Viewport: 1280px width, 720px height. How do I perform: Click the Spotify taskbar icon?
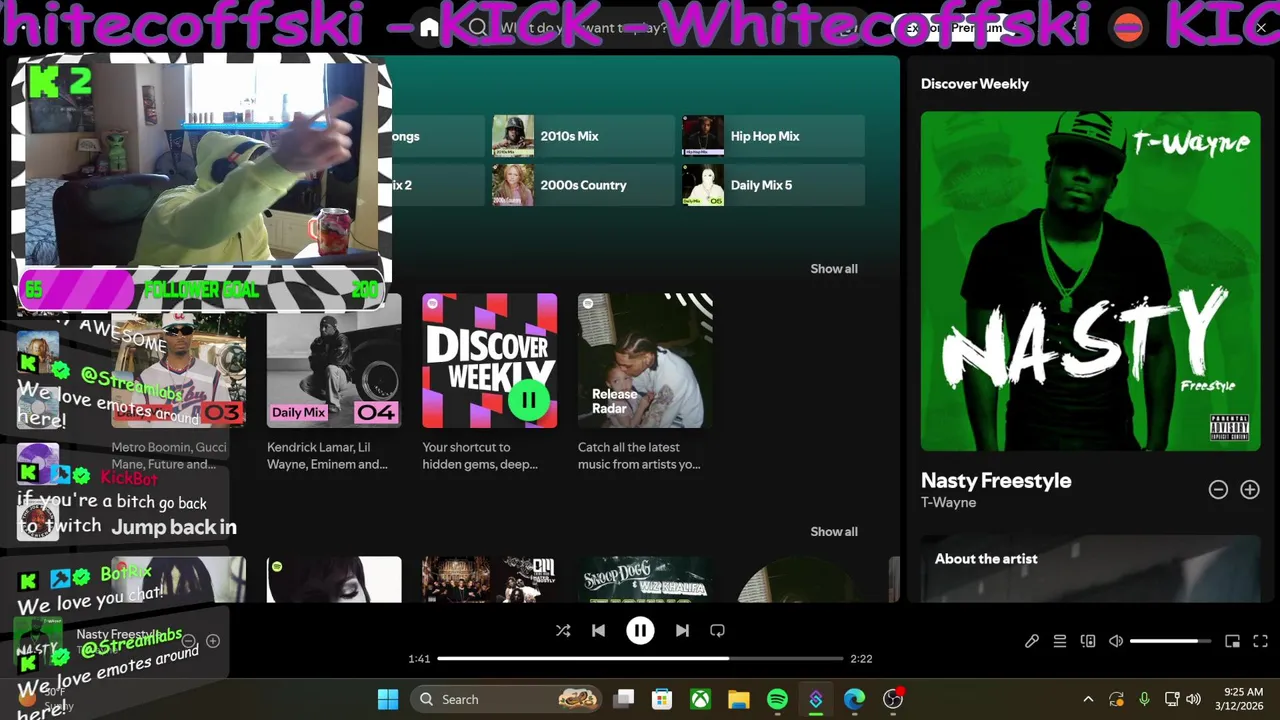coord(777,699)
